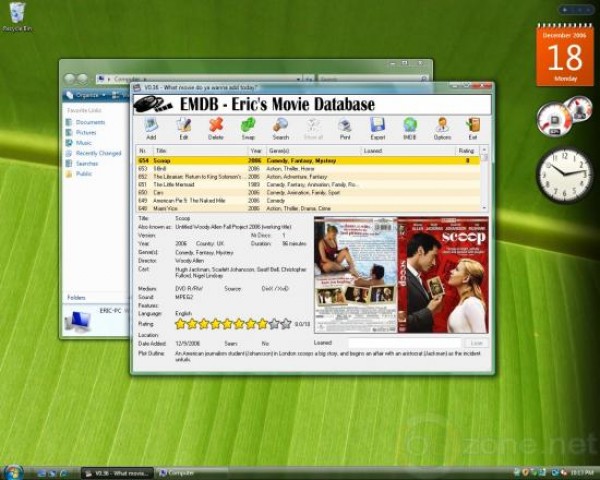Sort the movie list by Loaned column
Screen dimensions: 600x480
[x=408, y=150]
